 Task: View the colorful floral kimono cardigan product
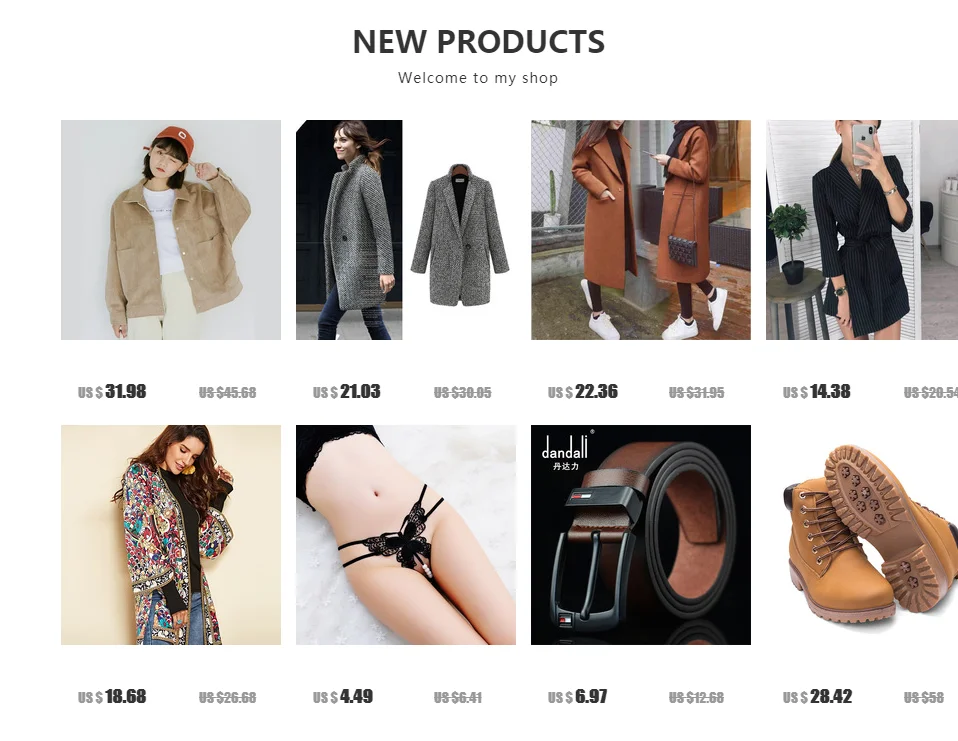[x=171, y=535]
